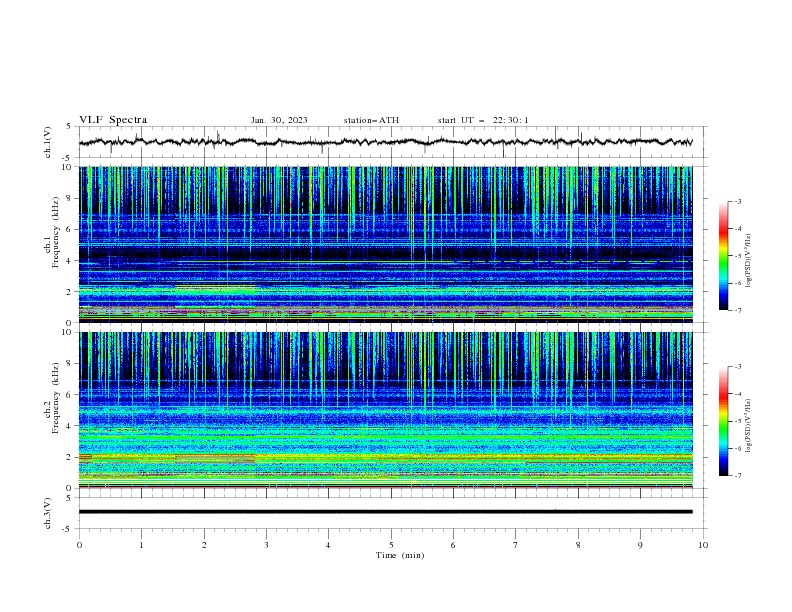Click the "VLF Spectra" plot title

(113, 120)
